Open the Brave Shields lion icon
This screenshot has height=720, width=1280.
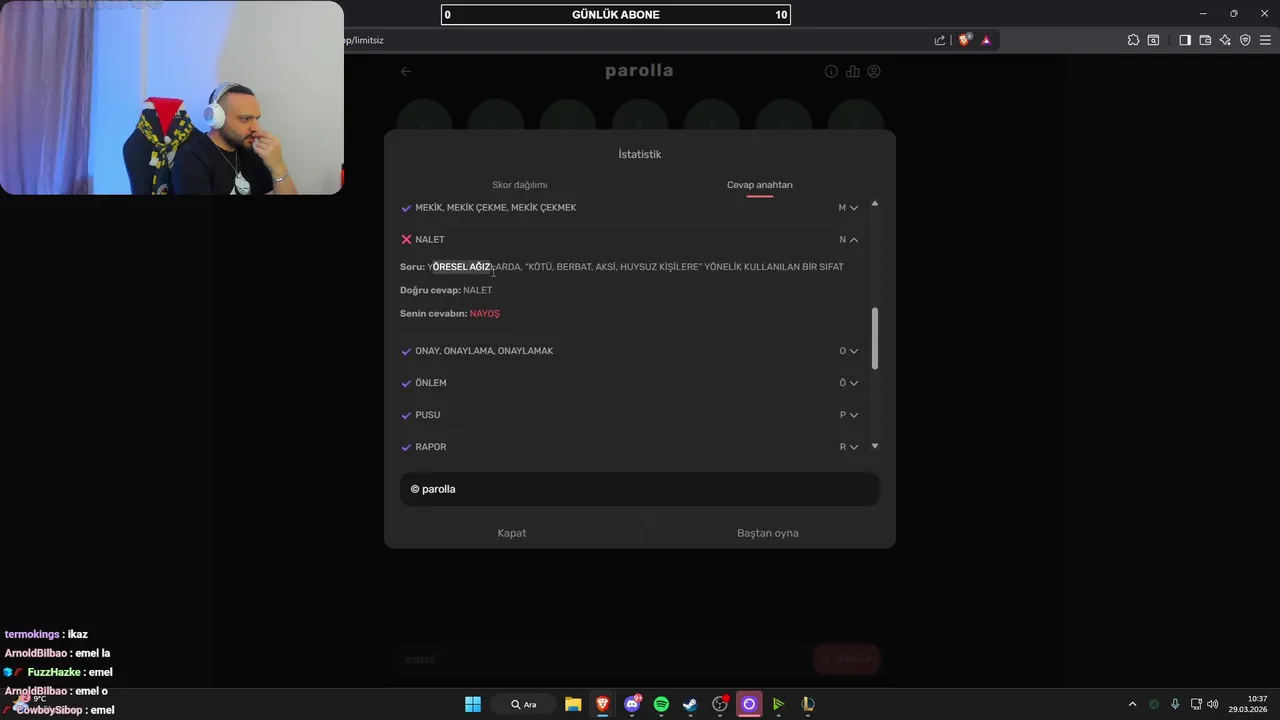(x=964, y=40)
